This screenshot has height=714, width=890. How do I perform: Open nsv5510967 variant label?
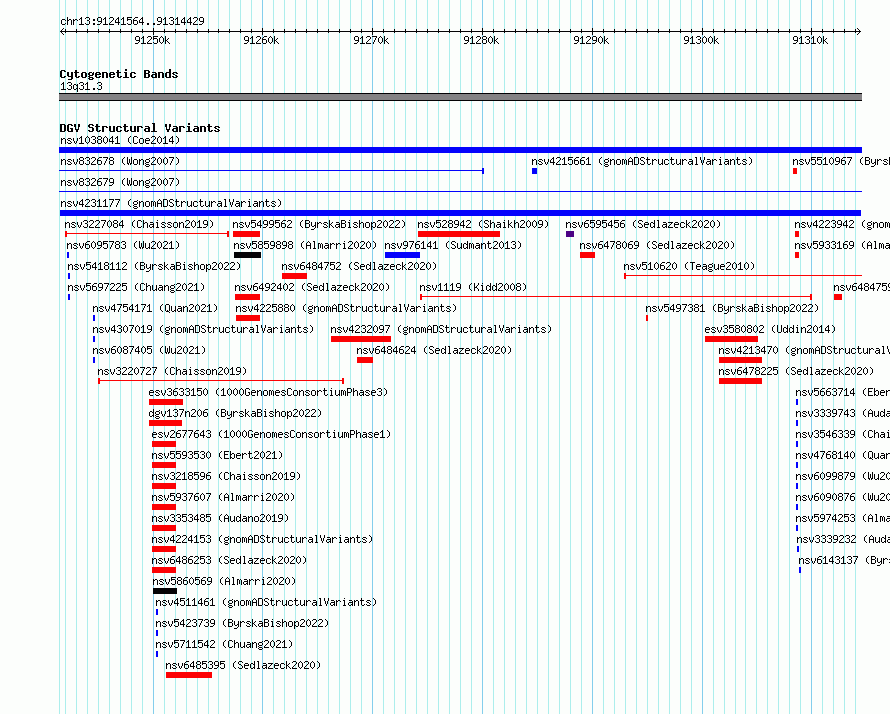click(x=841, y=161)
